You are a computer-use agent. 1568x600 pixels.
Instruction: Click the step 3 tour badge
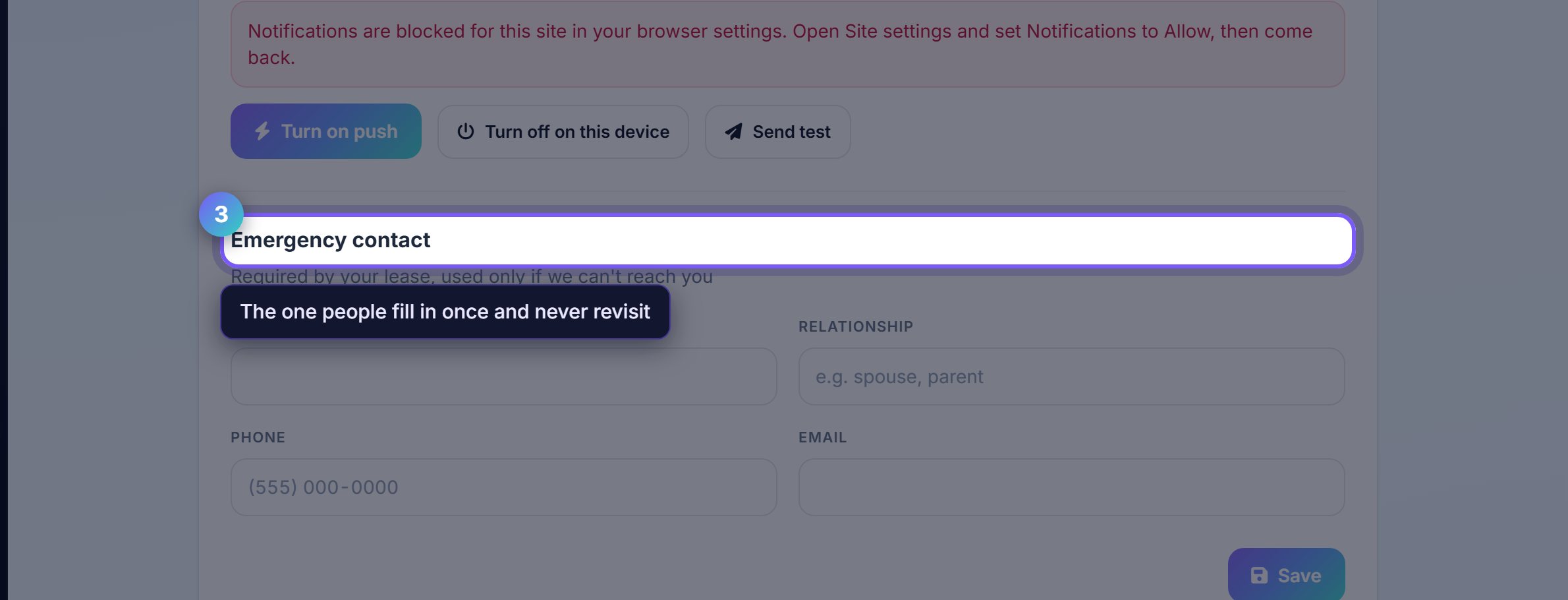(221, 214)
